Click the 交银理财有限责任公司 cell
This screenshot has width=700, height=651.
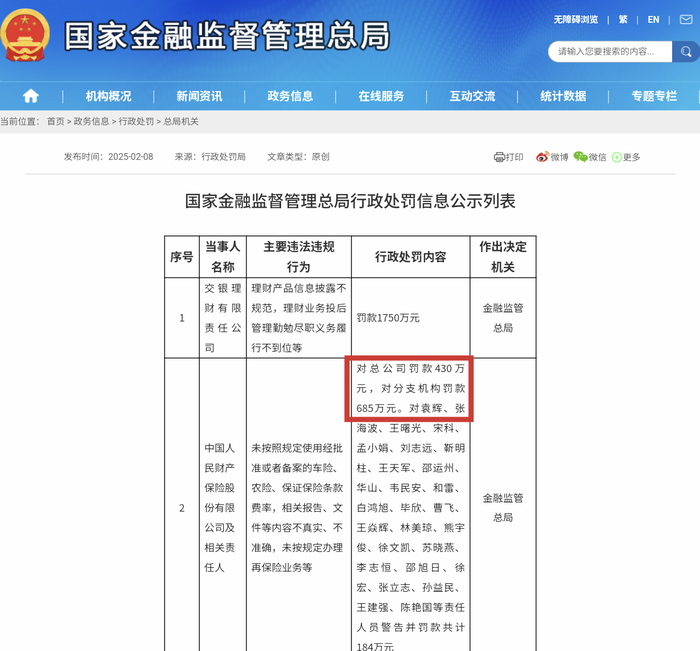(223, 318)
